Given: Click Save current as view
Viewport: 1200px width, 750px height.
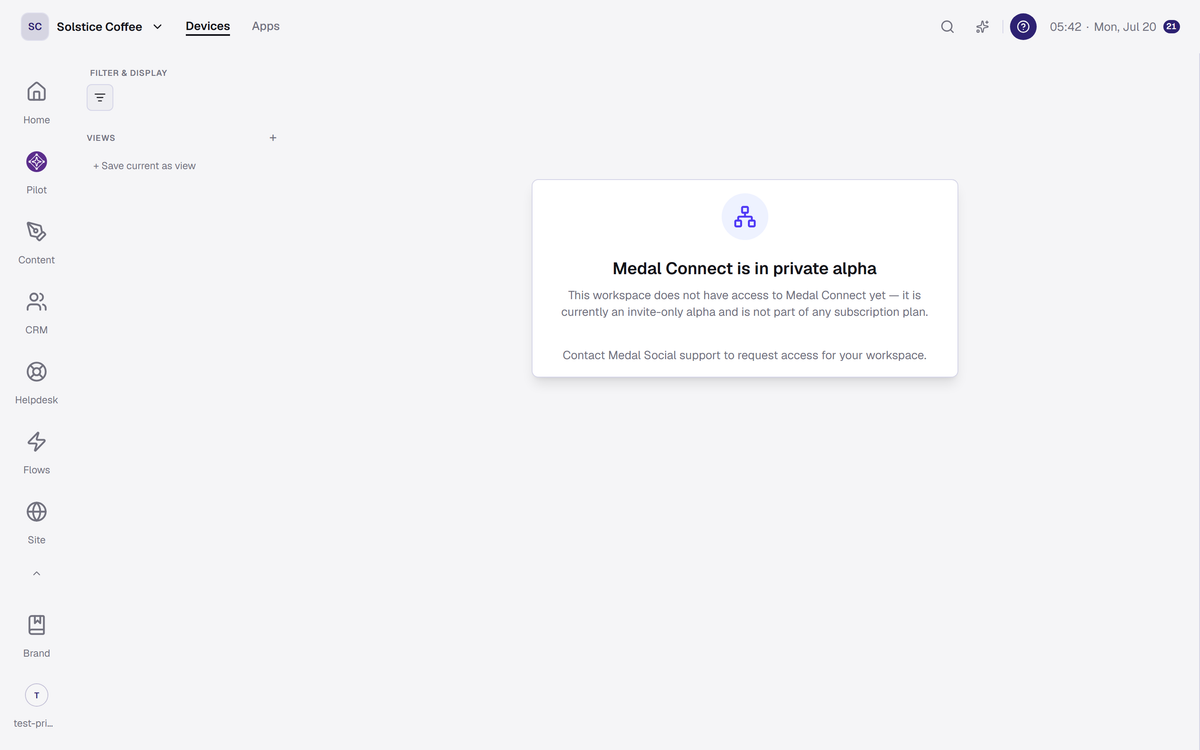Looking at the screenshot, I should pos(145,166).
